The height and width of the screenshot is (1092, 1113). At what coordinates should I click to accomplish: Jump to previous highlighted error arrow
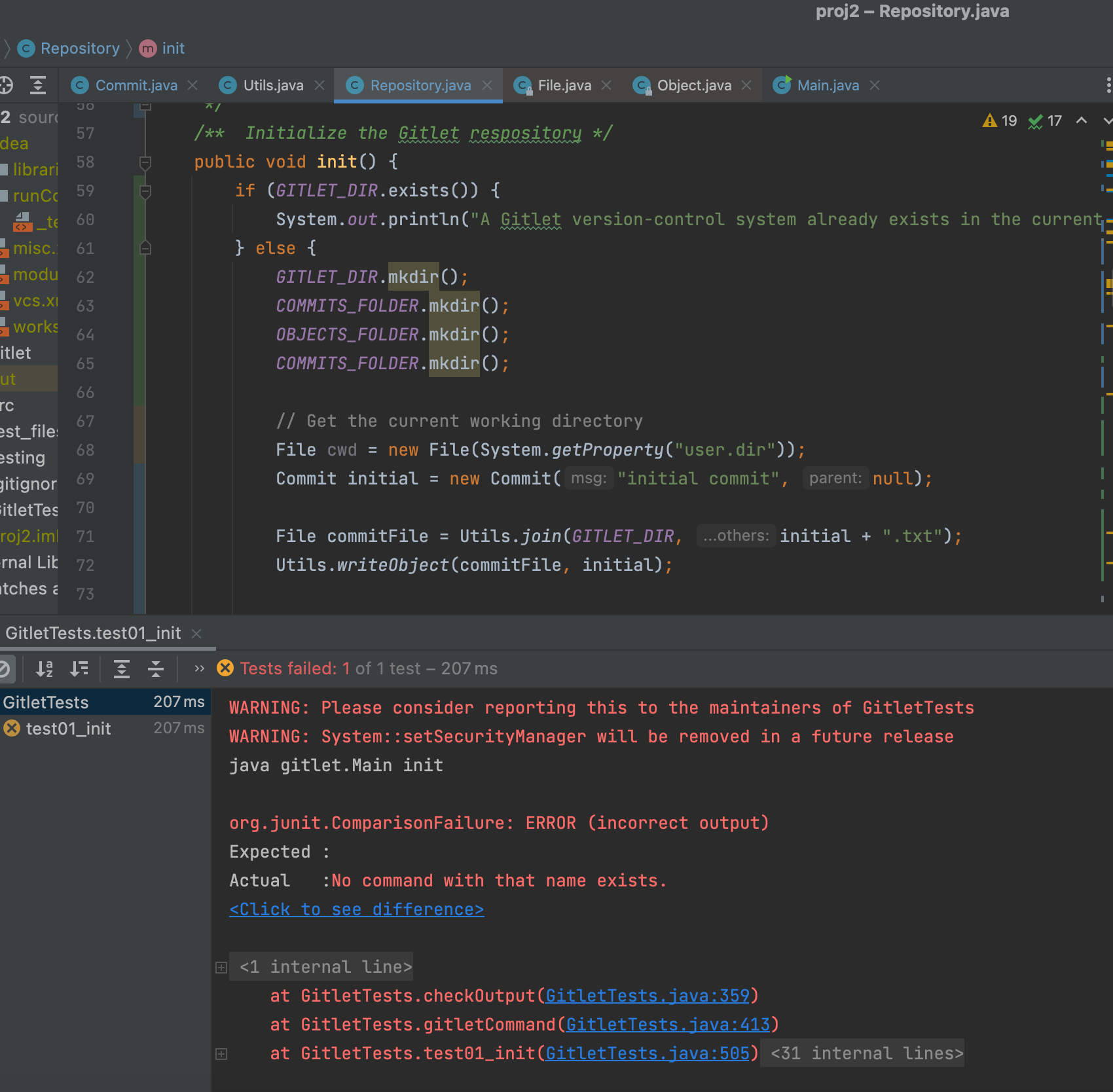click(1082, 120)
